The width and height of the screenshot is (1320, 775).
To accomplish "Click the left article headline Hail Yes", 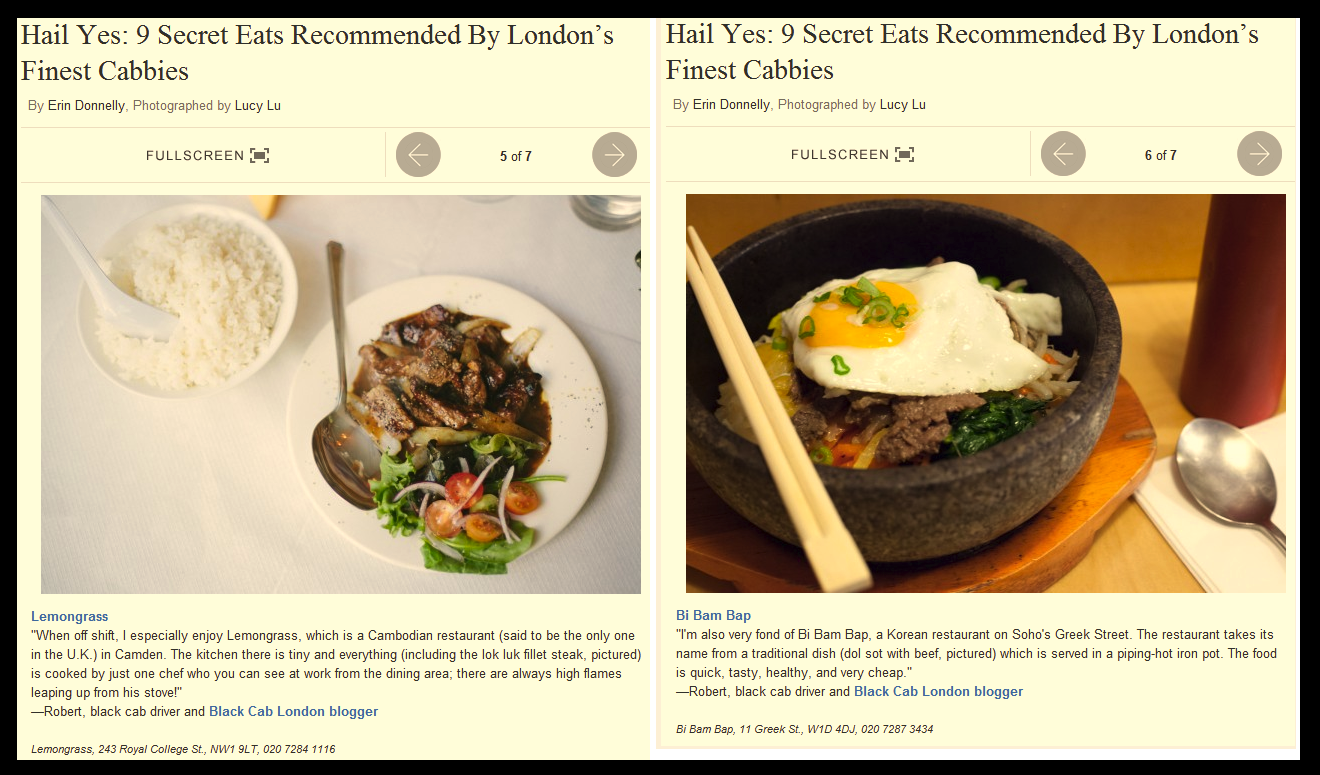I will click(x=317, y=53).
